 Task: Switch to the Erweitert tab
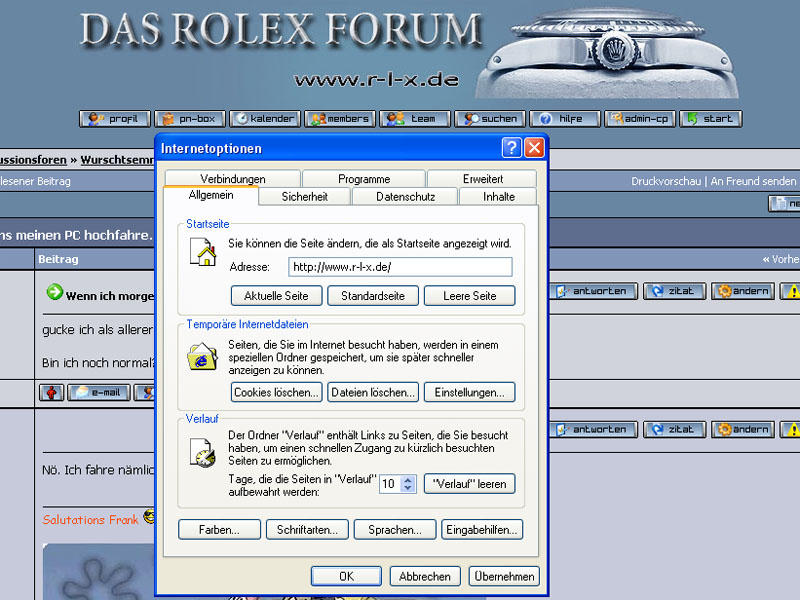482,179
